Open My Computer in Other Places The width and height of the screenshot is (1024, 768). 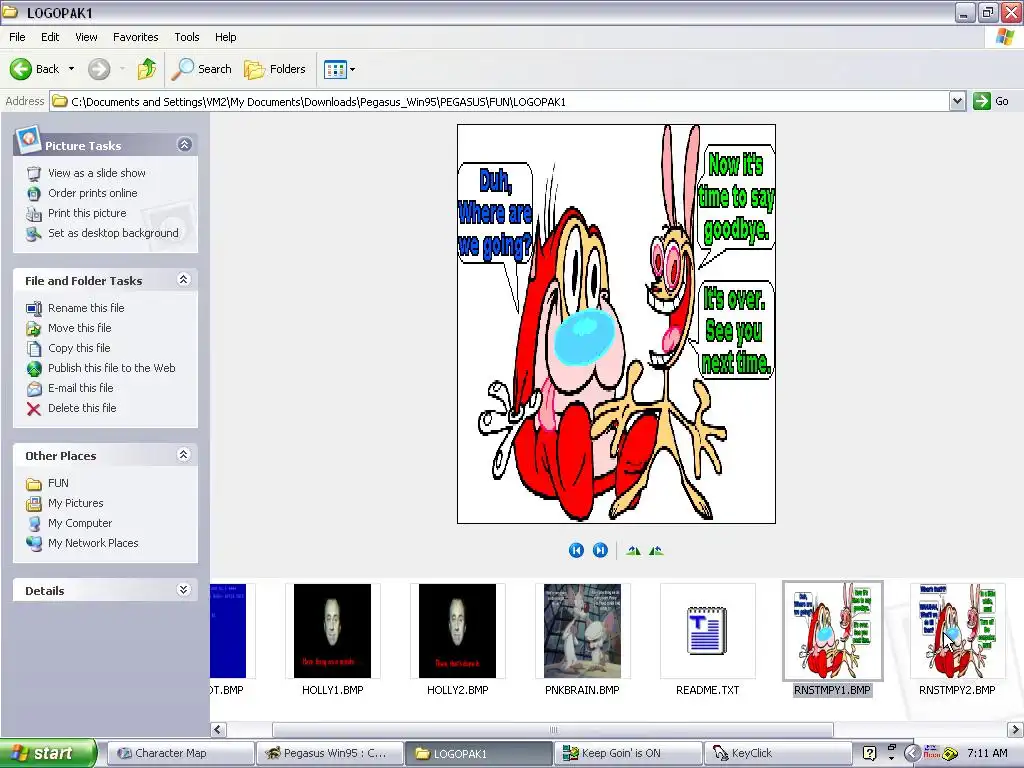(x=80, y=523)
